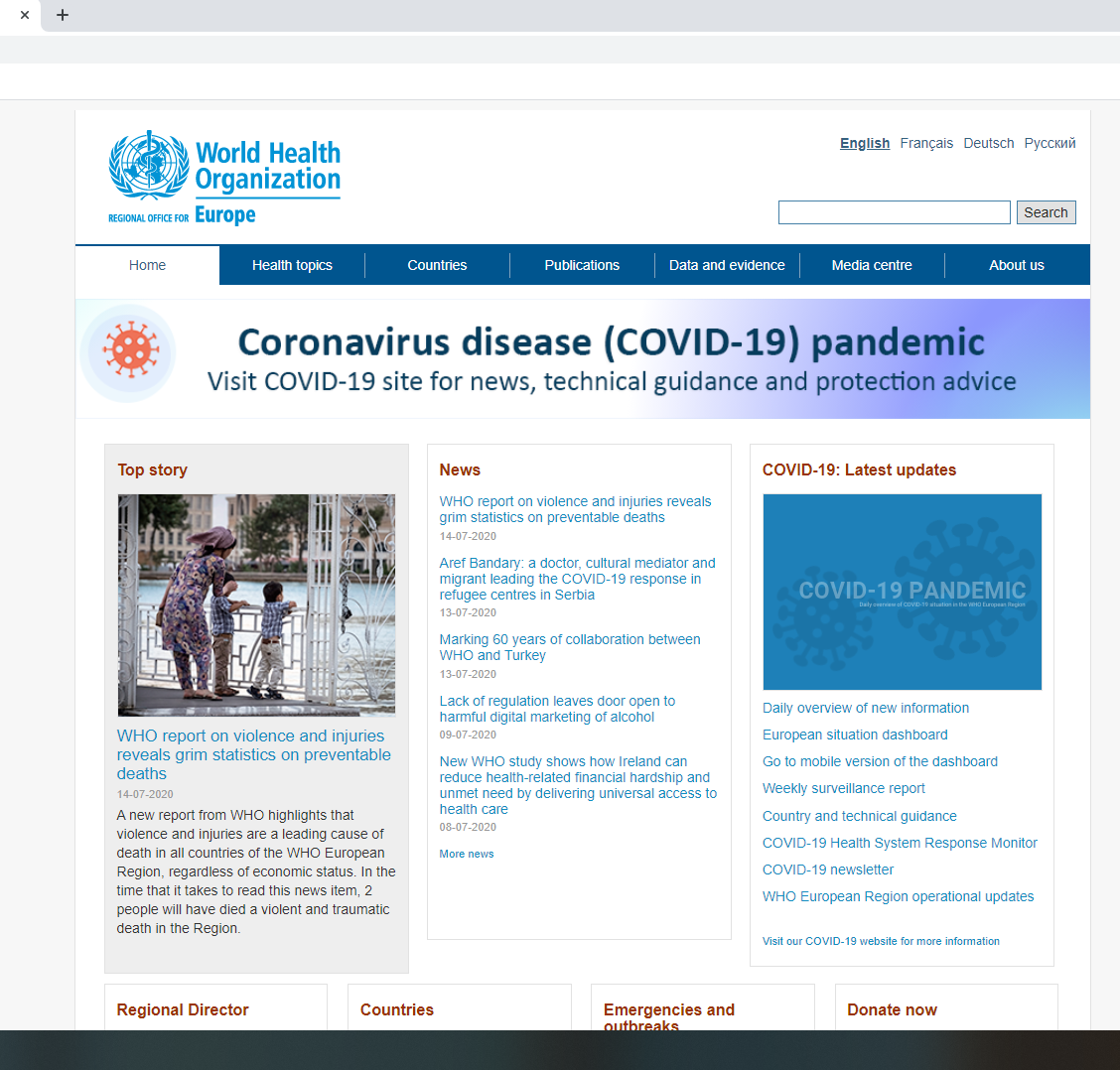Switch site language to Русский
The width and height of the screenshot is (1120, 1070).
coord(1050,143)
